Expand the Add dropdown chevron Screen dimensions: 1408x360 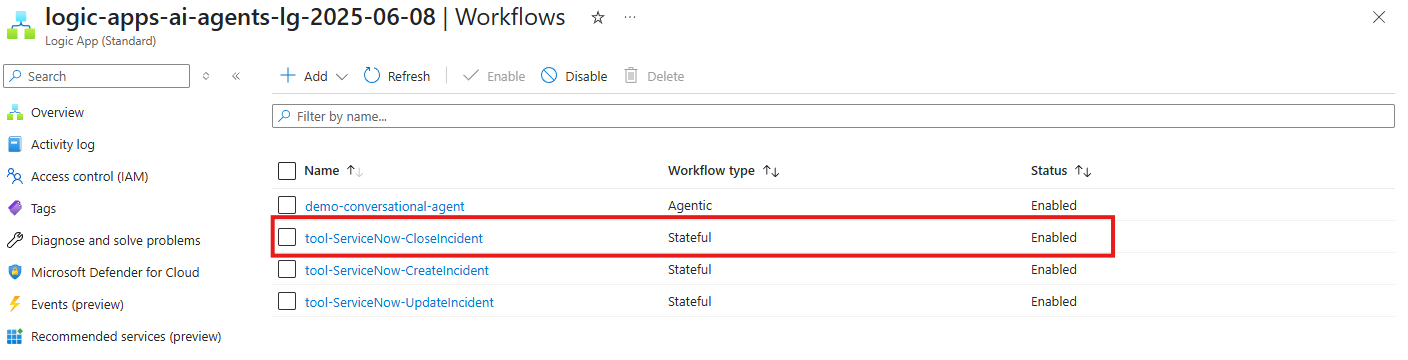tap(341, 76)
